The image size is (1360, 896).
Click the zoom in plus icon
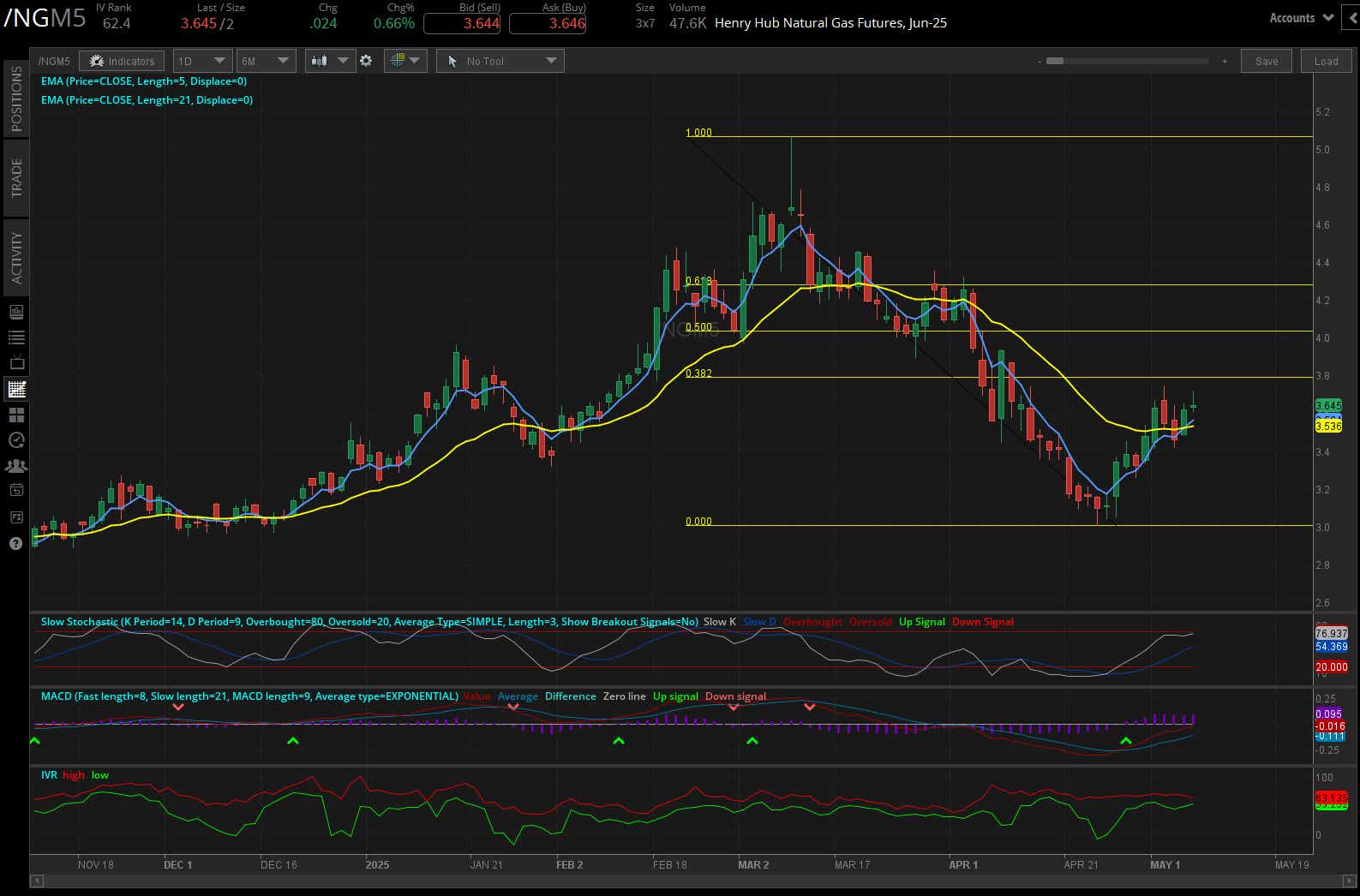click(1225, 62)
